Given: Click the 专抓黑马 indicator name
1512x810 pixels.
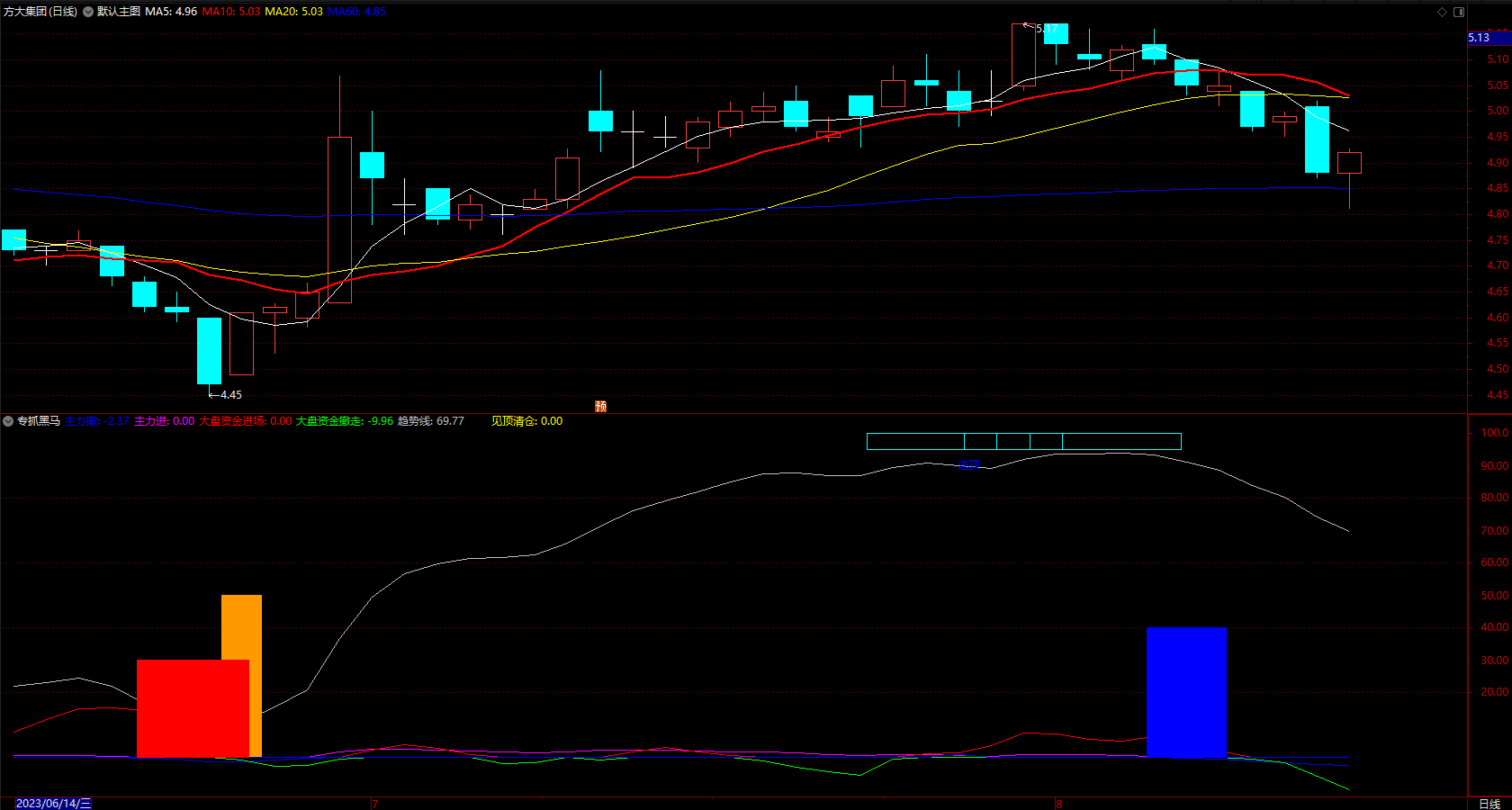Looking at the screenshot, I should [39, 421].
